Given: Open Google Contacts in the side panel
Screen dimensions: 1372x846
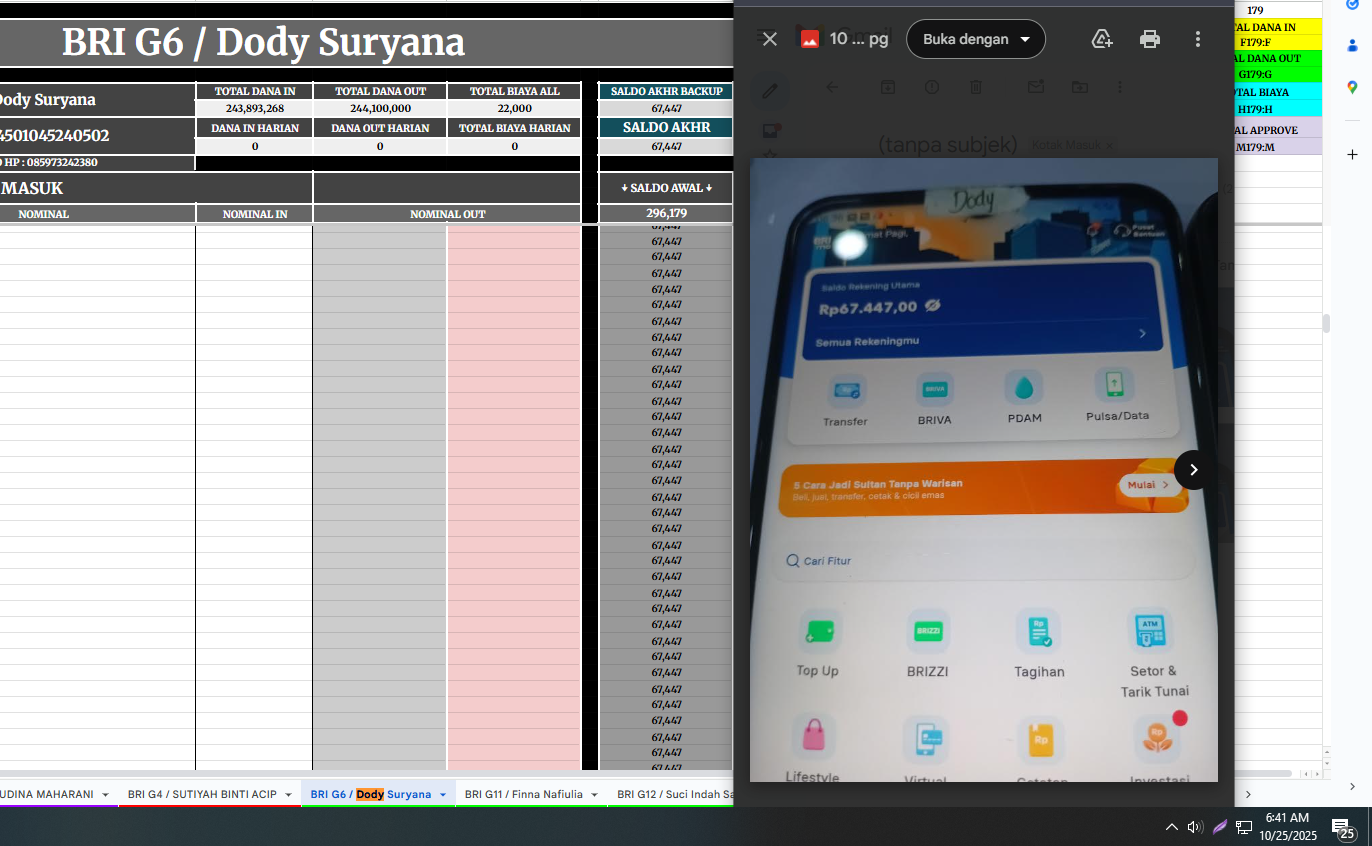Looking at the screenshot, I should (1352, 44).
